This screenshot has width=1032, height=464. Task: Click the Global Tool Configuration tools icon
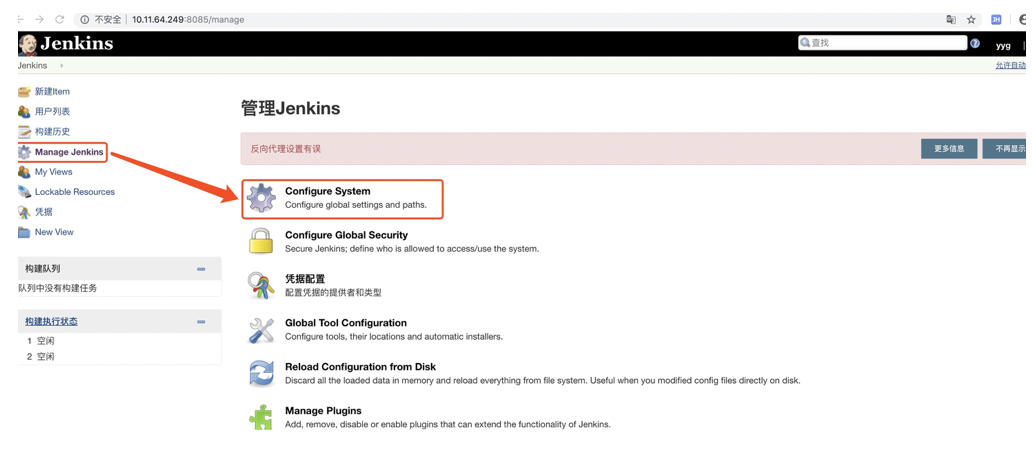[x=261, y=330]
